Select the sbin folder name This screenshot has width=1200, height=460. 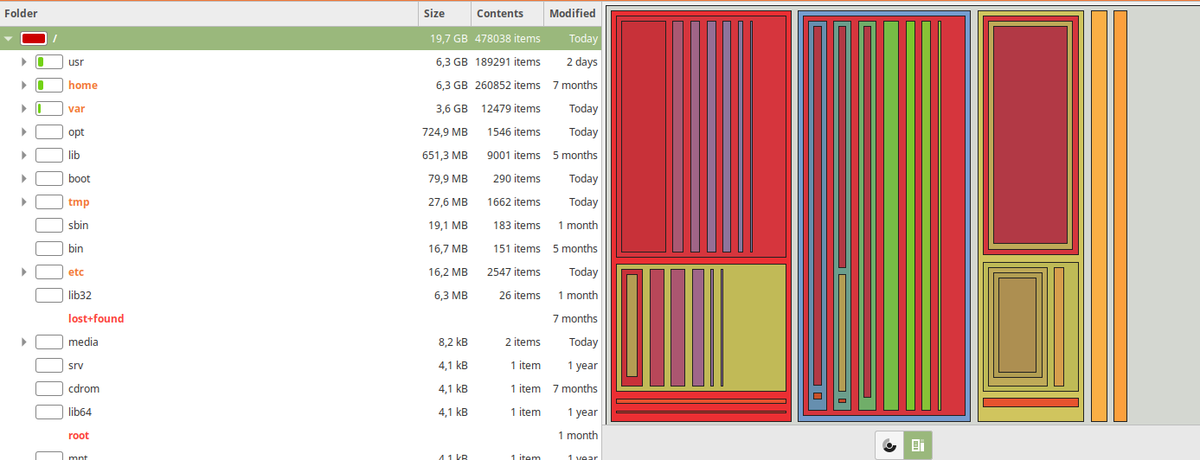point(78,225)
